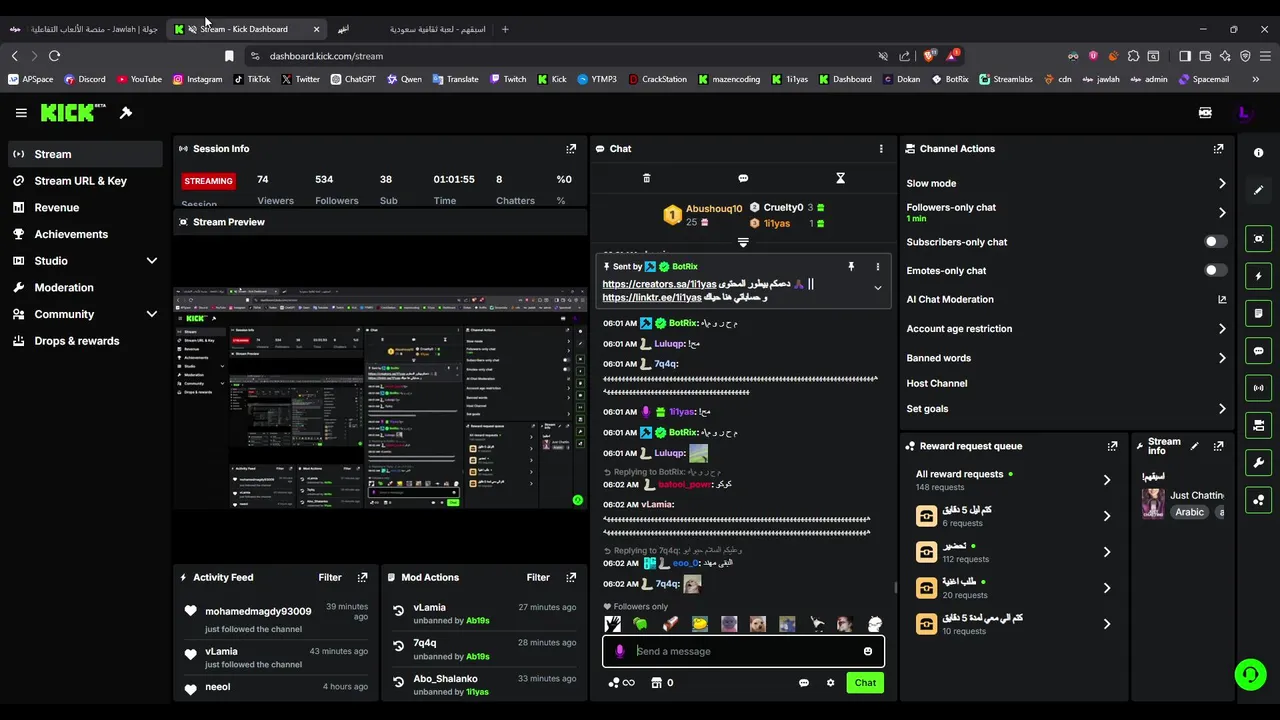The width and height of the screenshot is (1280, 720).
Task: Open Drops & rewards page
Action: point(85,341)
